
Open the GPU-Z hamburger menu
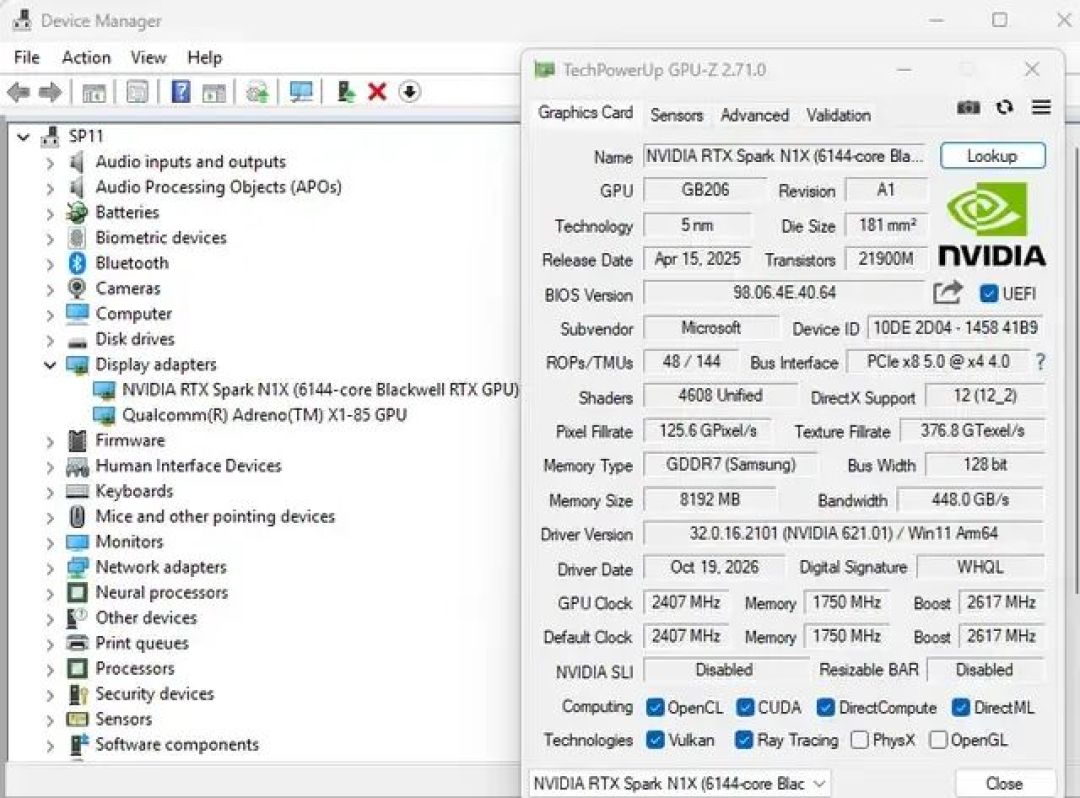[x=1041, y=107]
